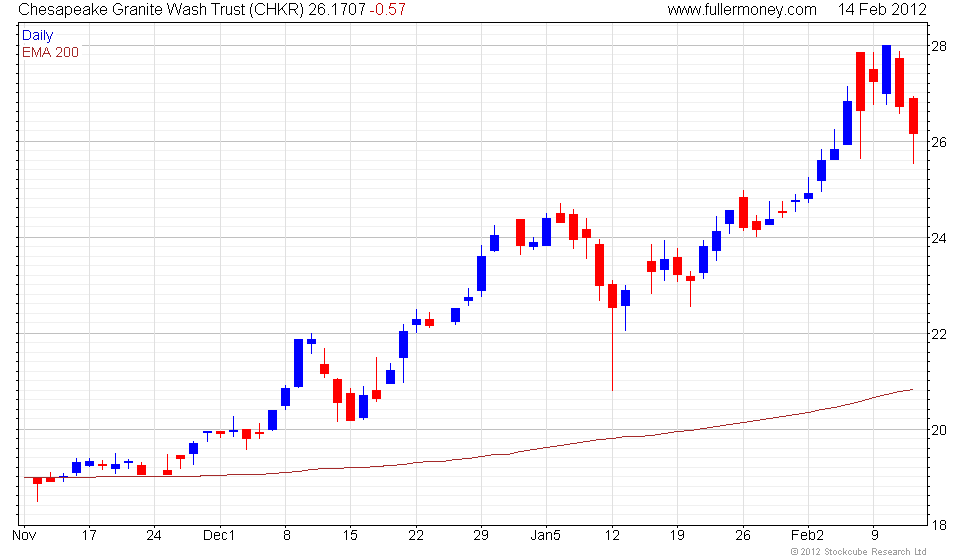Click the last price '26.1707'
The width and height of the screenshot is (980, 560).
[336, 9]
